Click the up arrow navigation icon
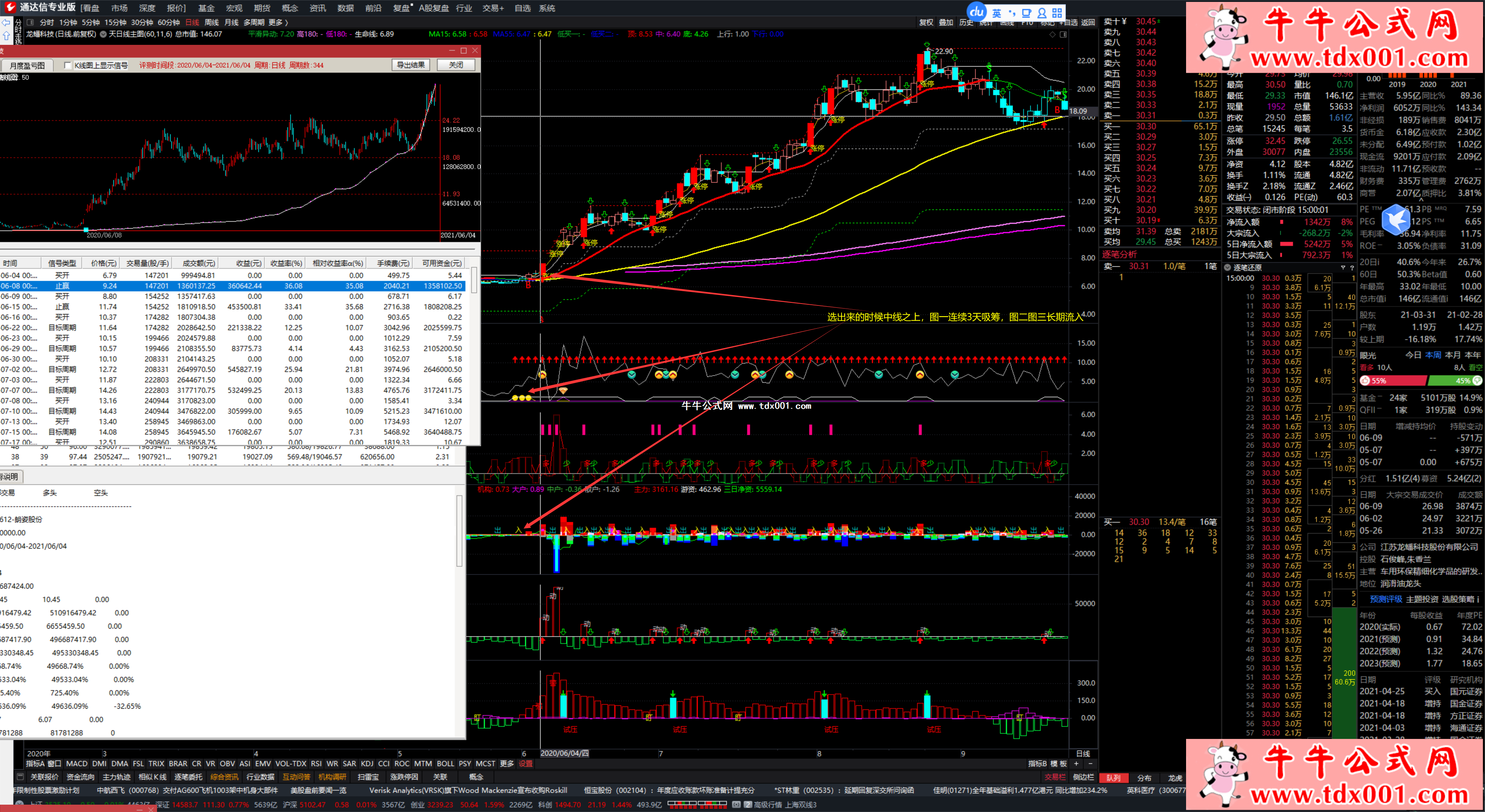 pos(6,36)
